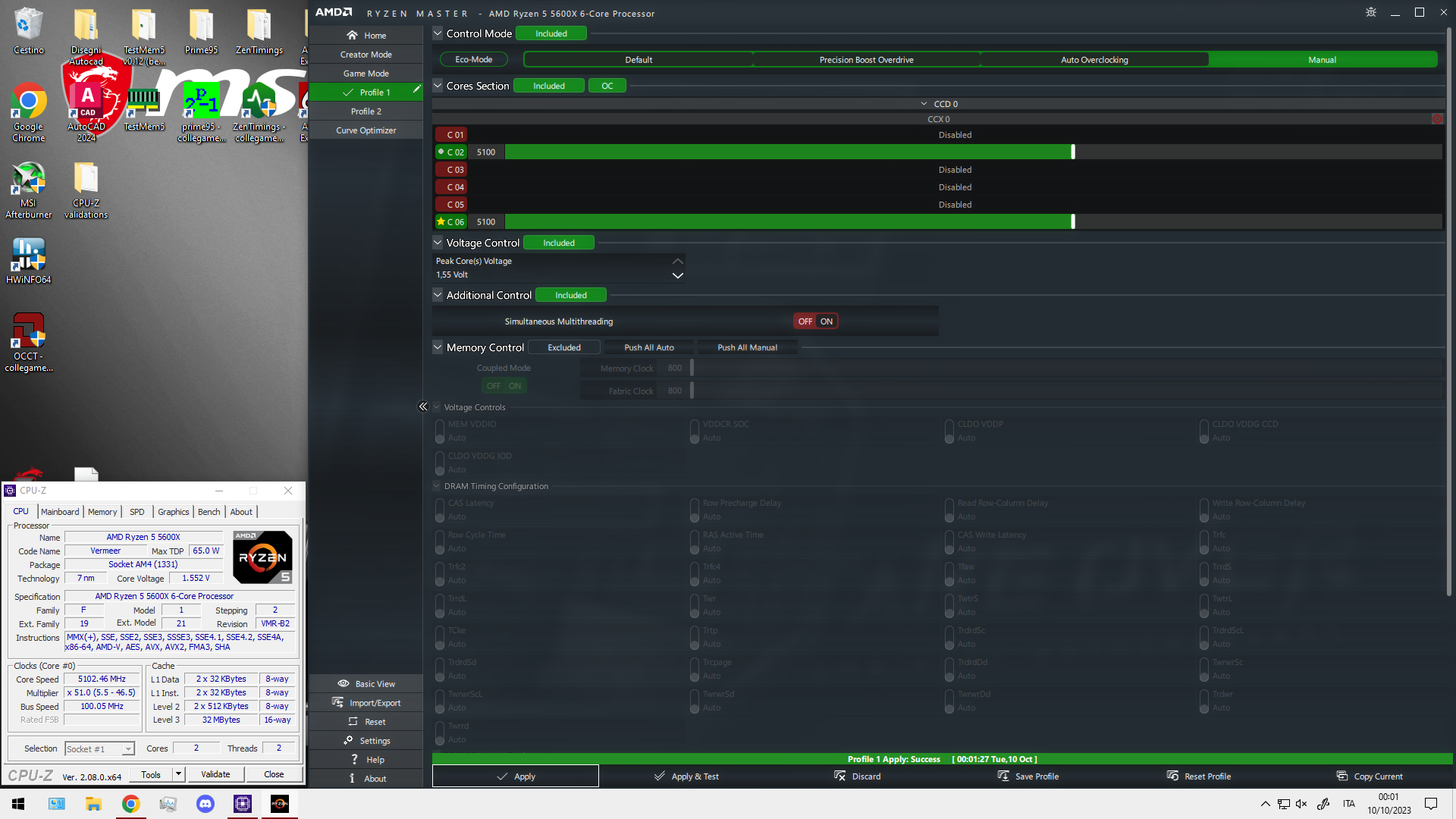
Task: Click Save Profile
Action: pos(1028,776)
